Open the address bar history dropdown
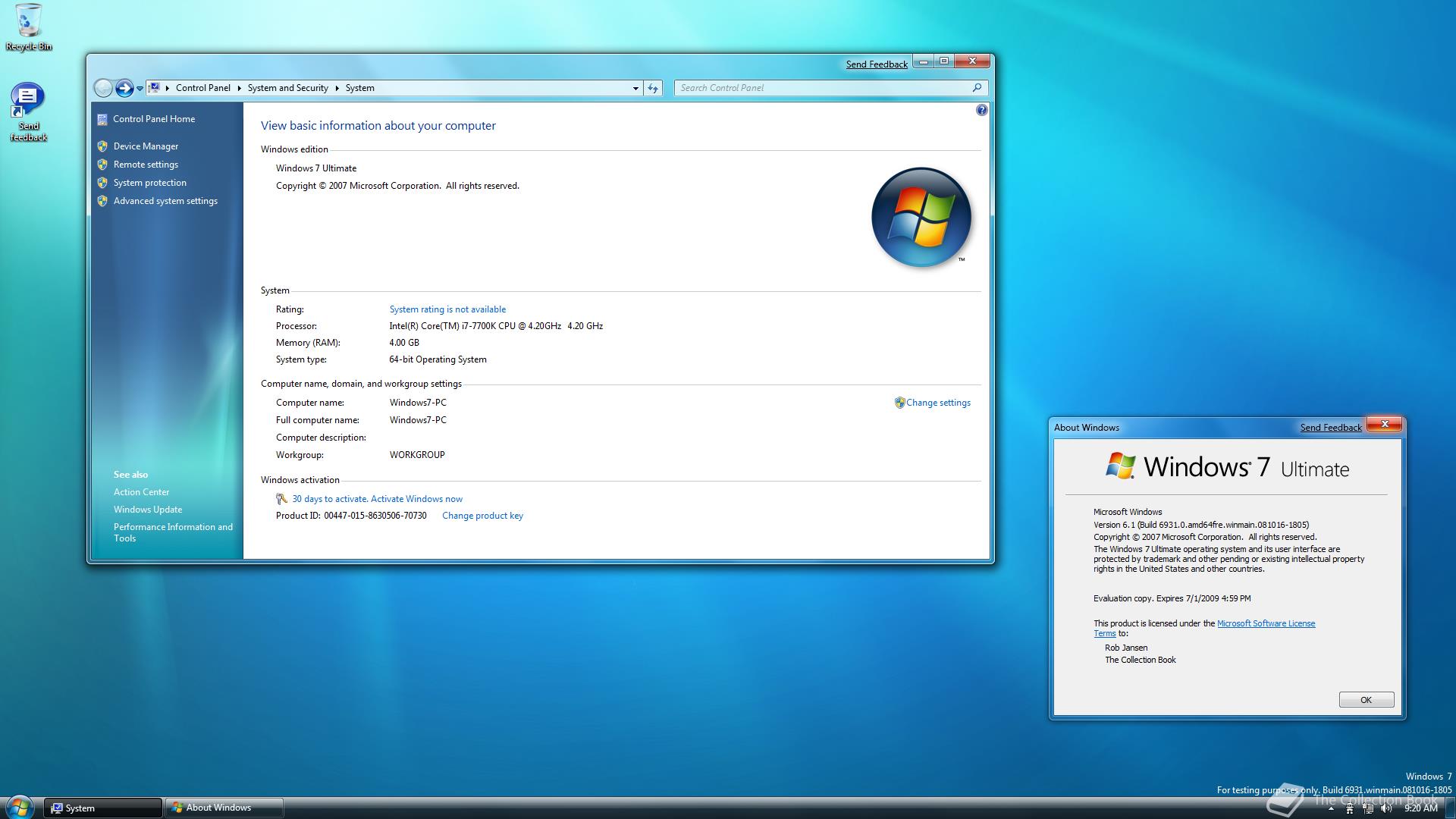Image resolution: width=1456 pixels, height=819 pixels. click(635, 89)
